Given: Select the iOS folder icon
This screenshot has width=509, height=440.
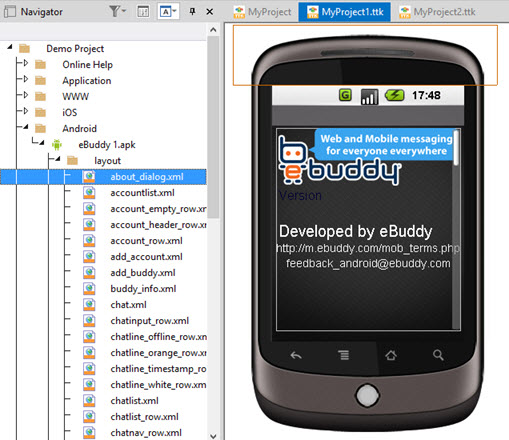Looking at the screenshot, I should [40, 112].
